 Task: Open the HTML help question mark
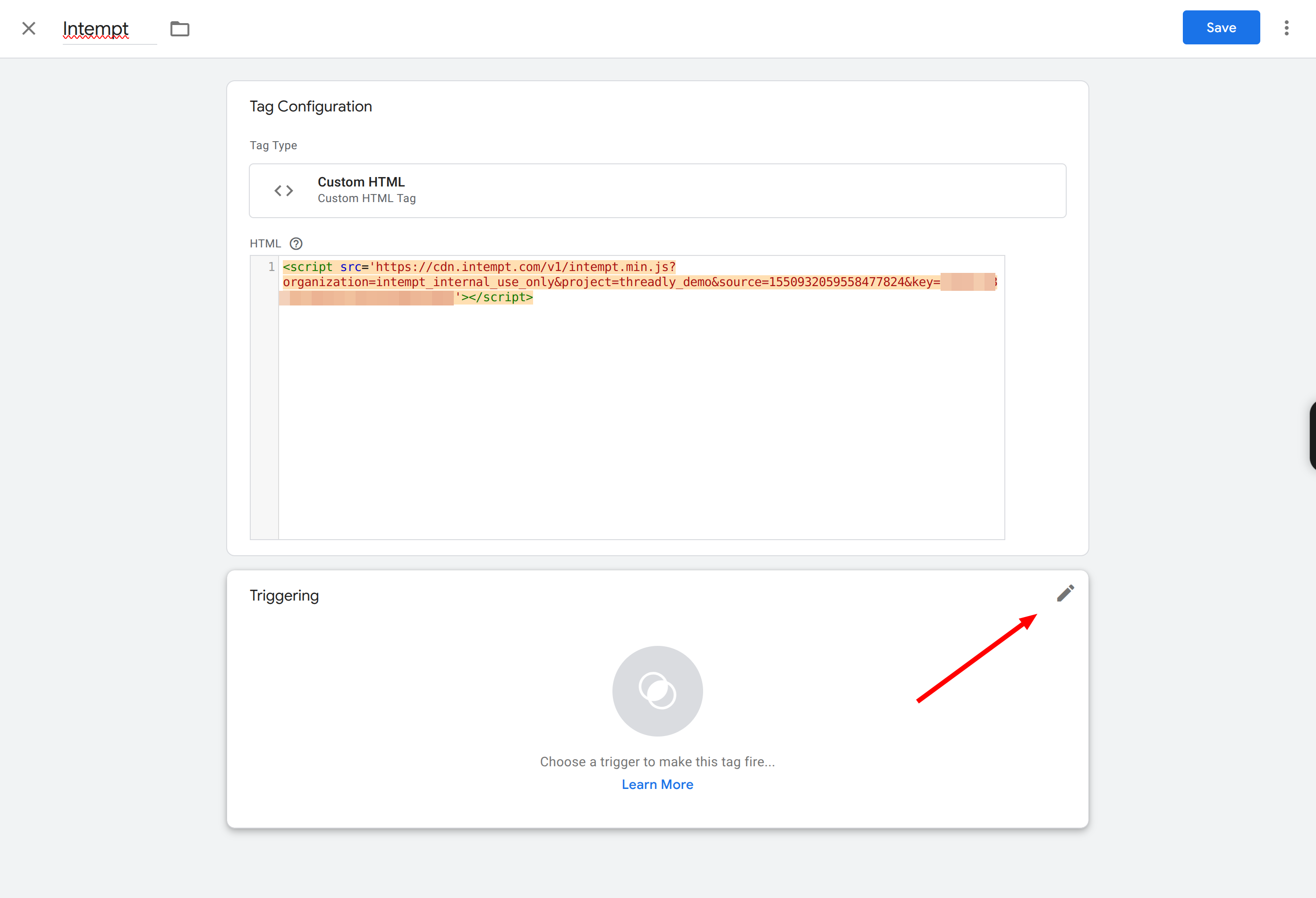click(x=296, y=244)
